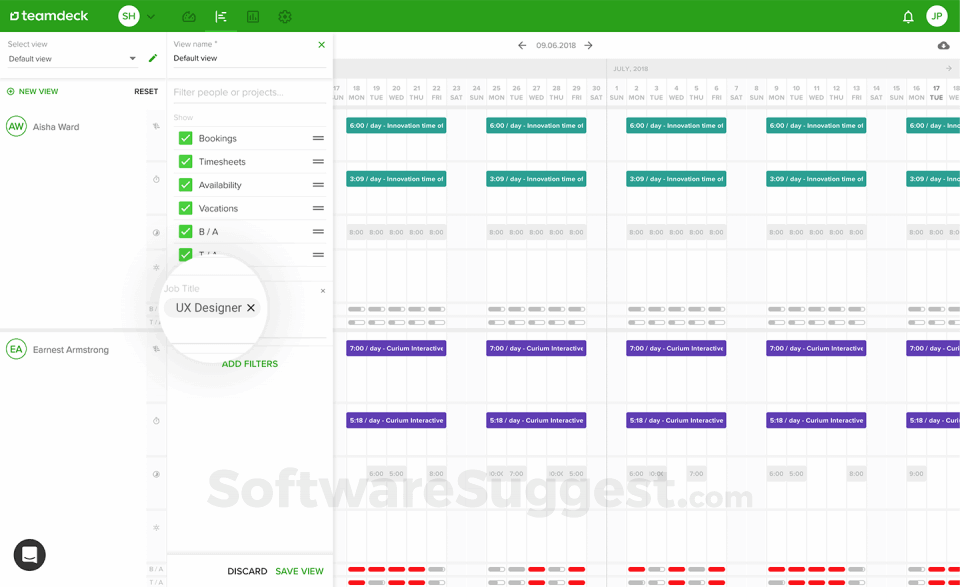Click Aisha Ward's bookings row icon
The width and height of the screenshot is (960, 587).
pyautogui.click(x=156, y=126)
